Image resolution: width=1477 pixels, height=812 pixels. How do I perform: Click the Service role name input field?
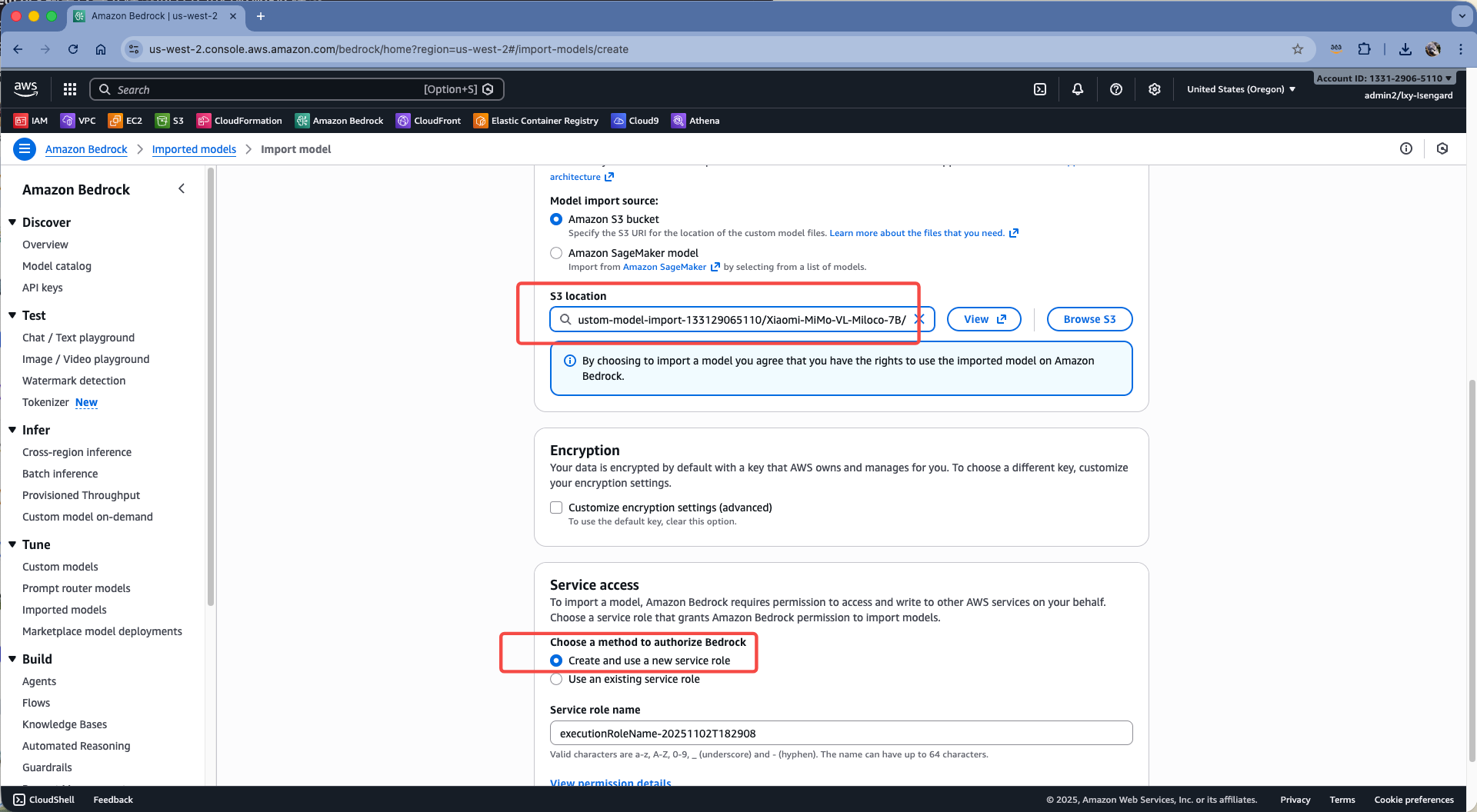840,733
